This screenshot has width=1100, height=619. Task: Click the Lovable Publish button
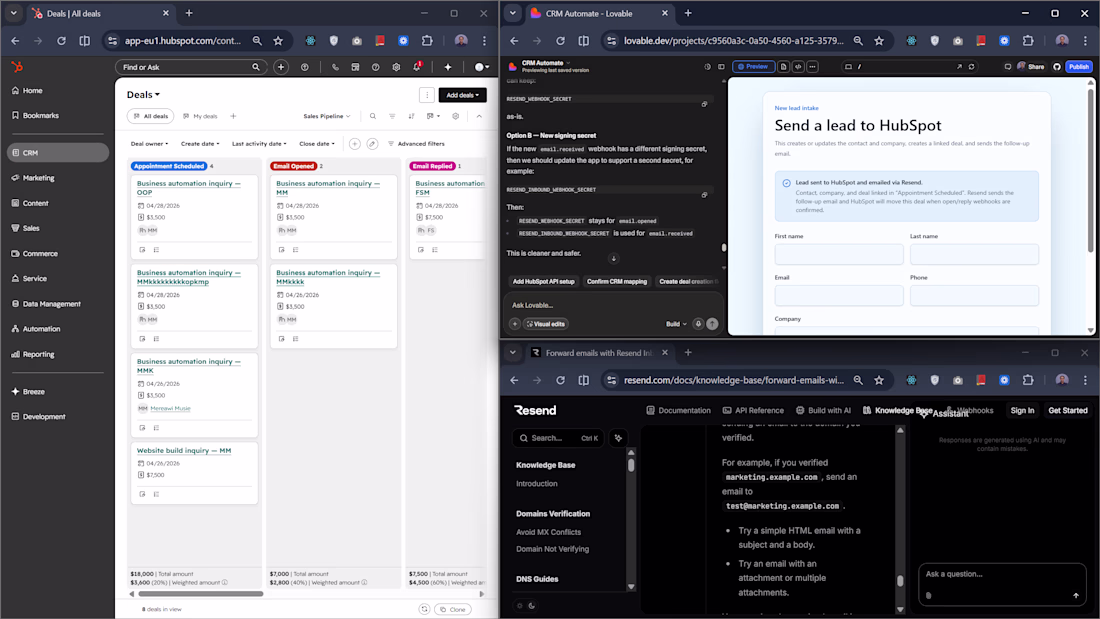coord(1079,67)
